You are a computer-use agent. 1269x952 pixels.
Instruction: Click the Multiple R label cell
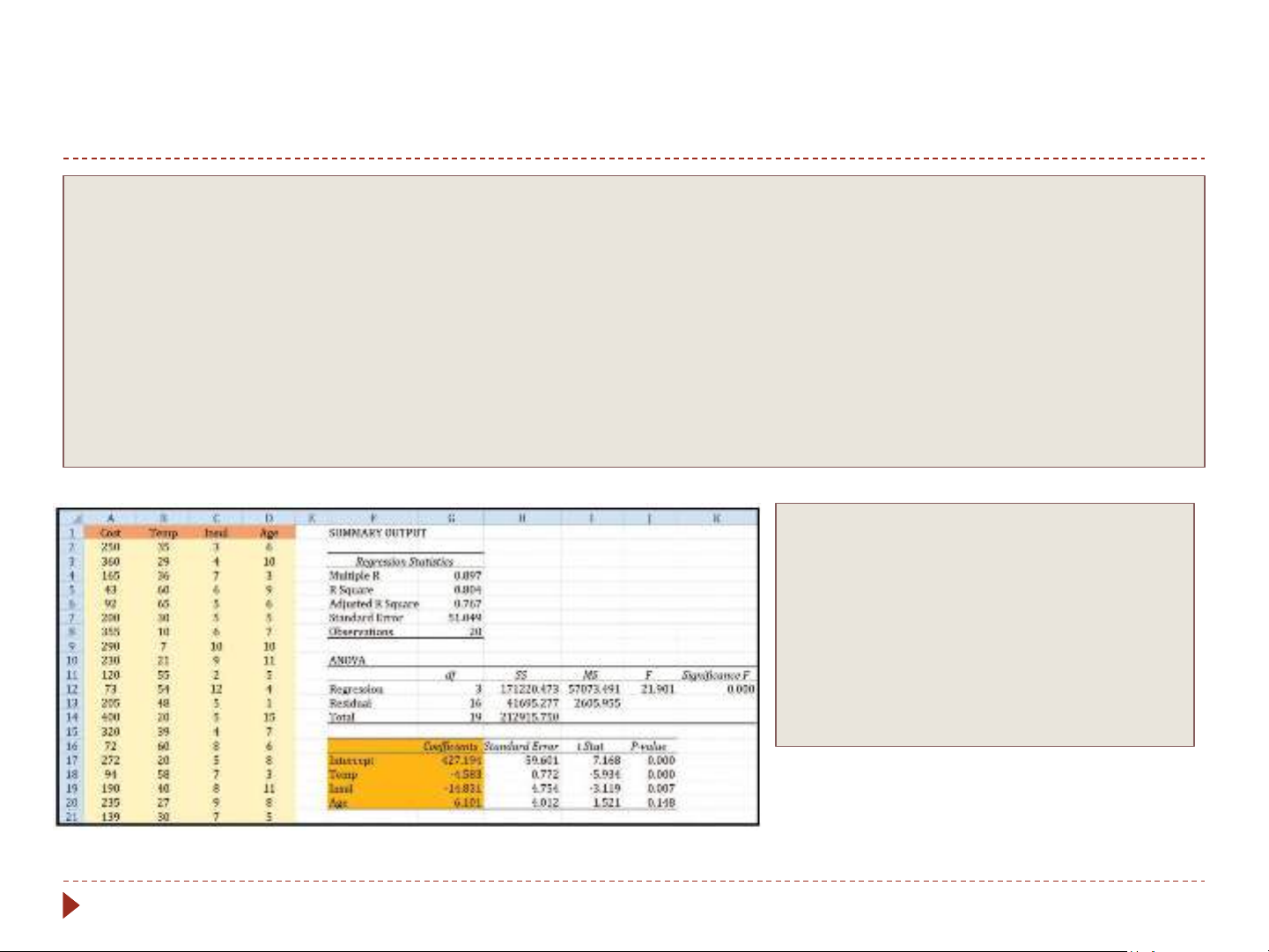pos(354,575)
